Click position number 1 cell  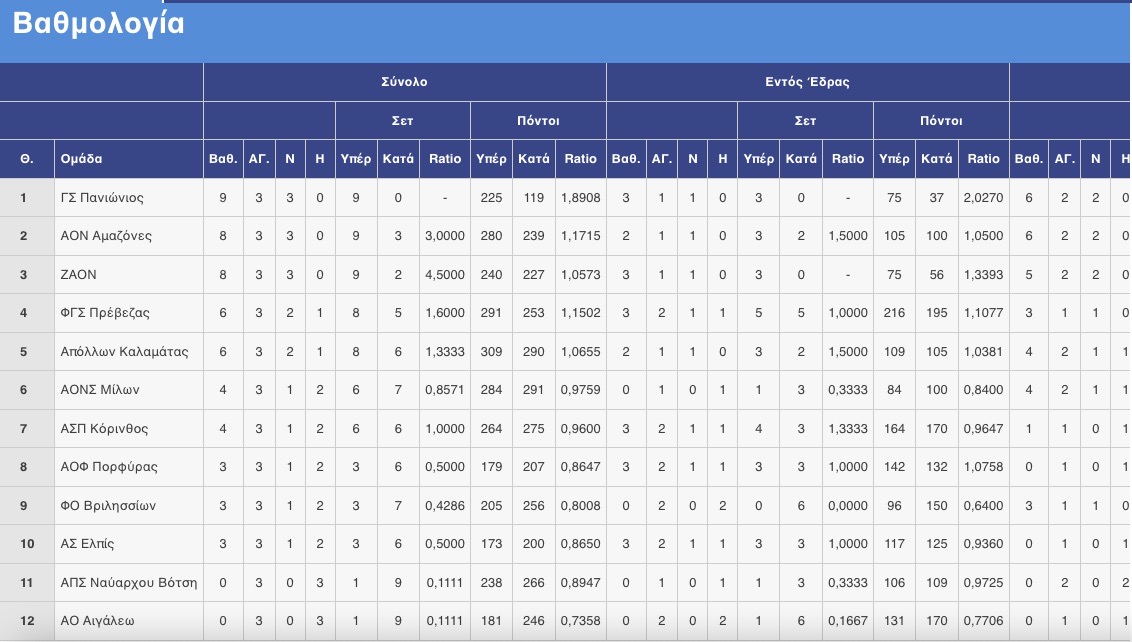(x=27, y=198)
